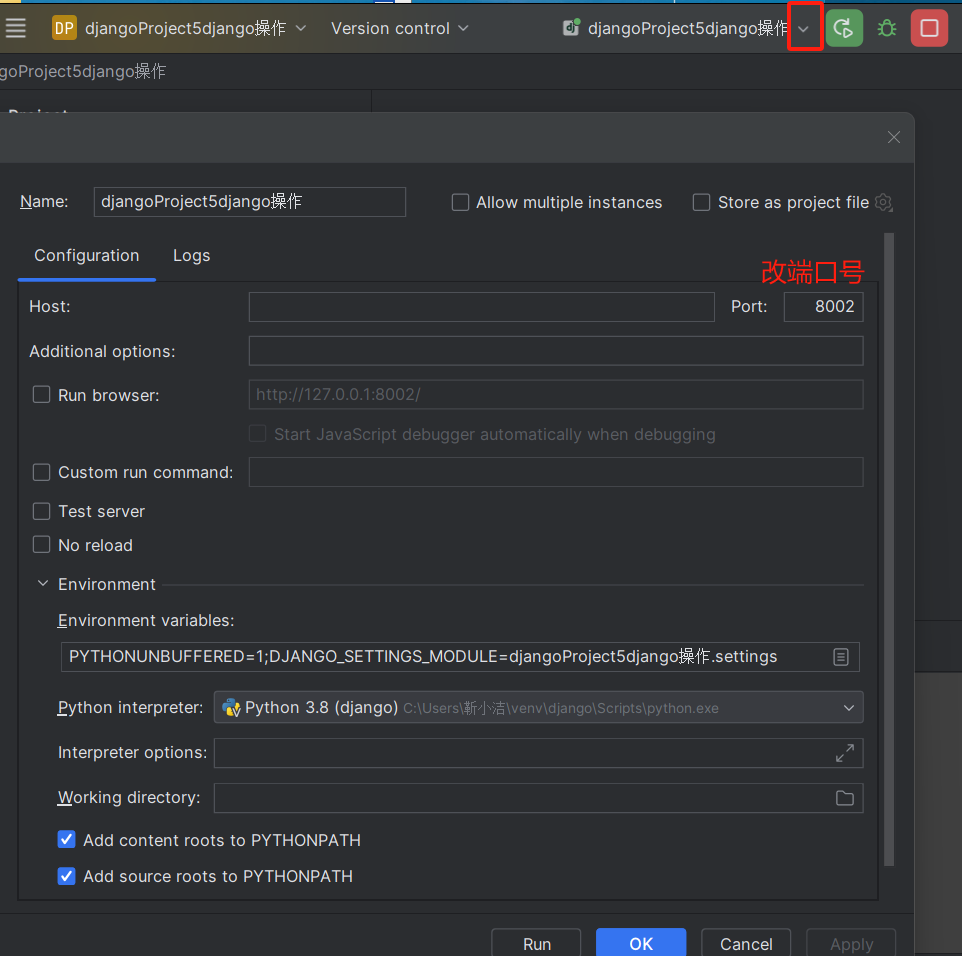Enable the No reload option
Screen dimensions: 962x956
tap(41, 544)
